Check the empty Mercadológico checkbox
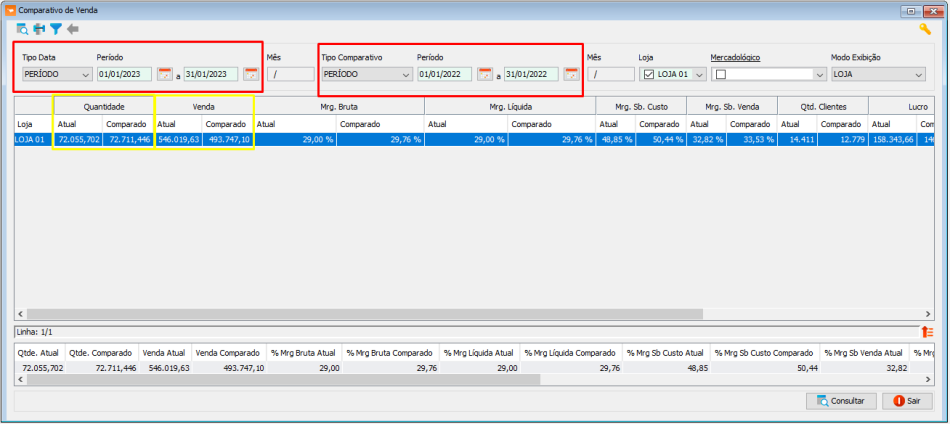 [720, 74]
